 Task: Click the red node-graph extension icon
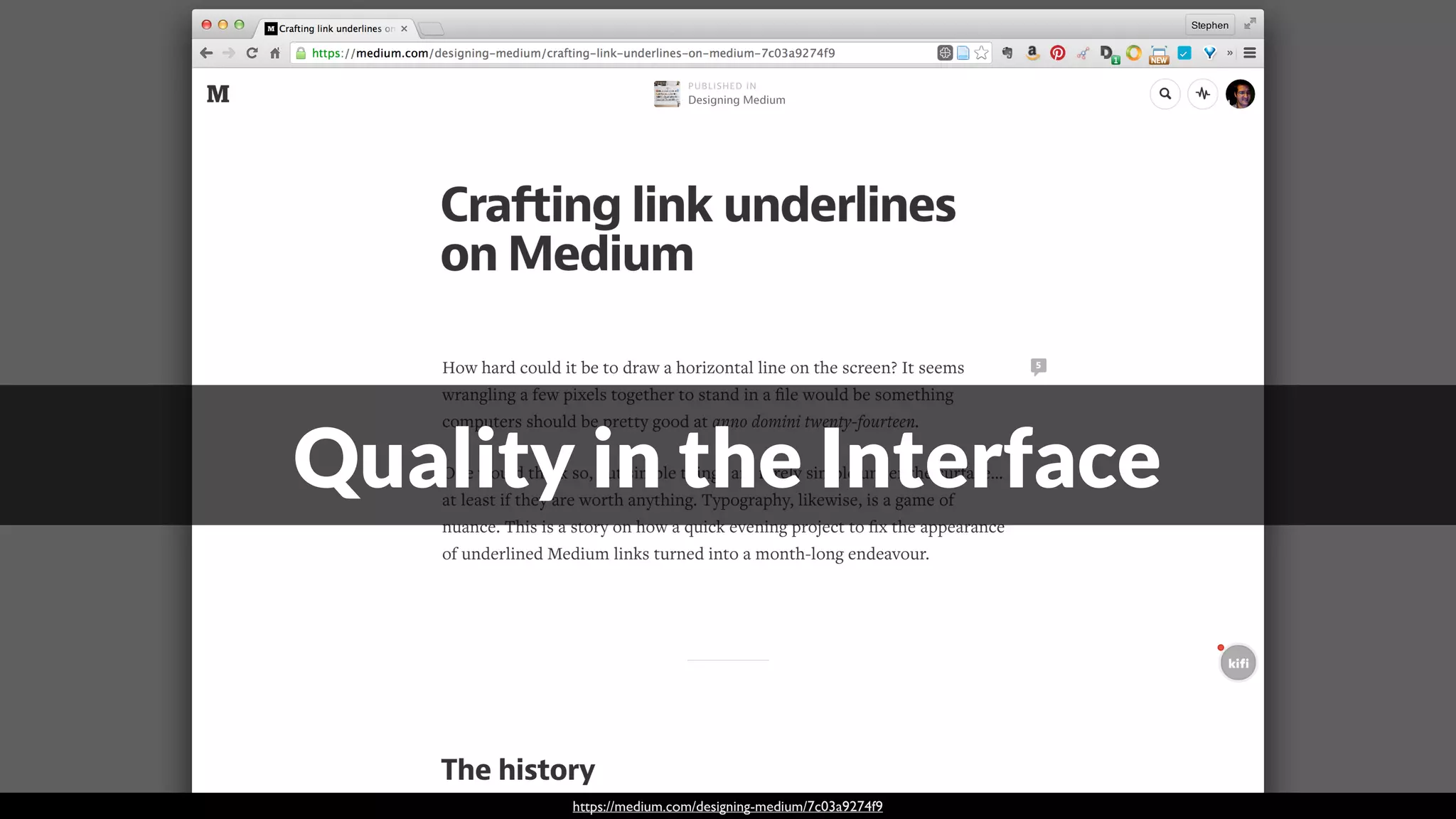pyautogui.click(x=1083, y=53)
